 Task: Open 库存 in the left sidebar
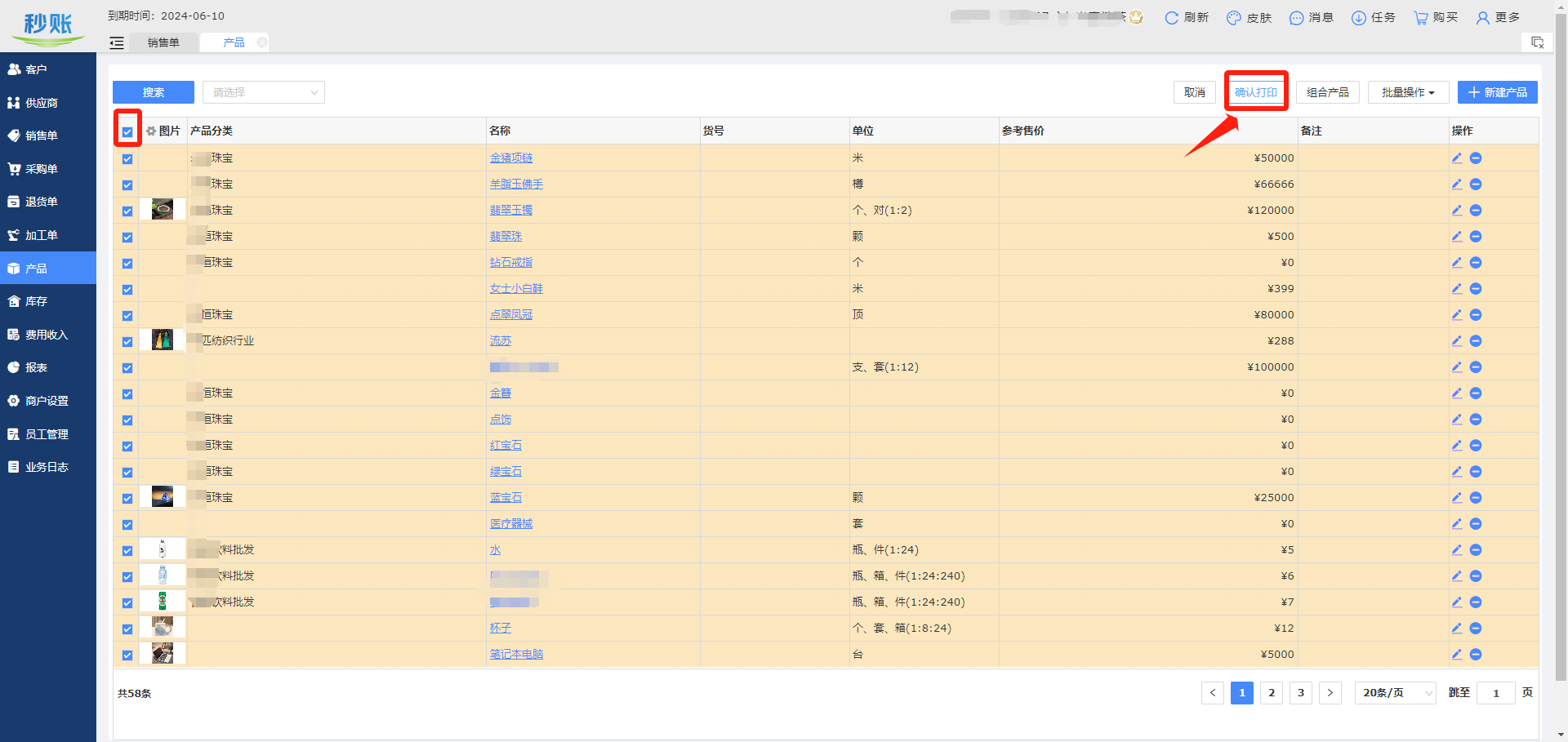click(x=37, y=302)
